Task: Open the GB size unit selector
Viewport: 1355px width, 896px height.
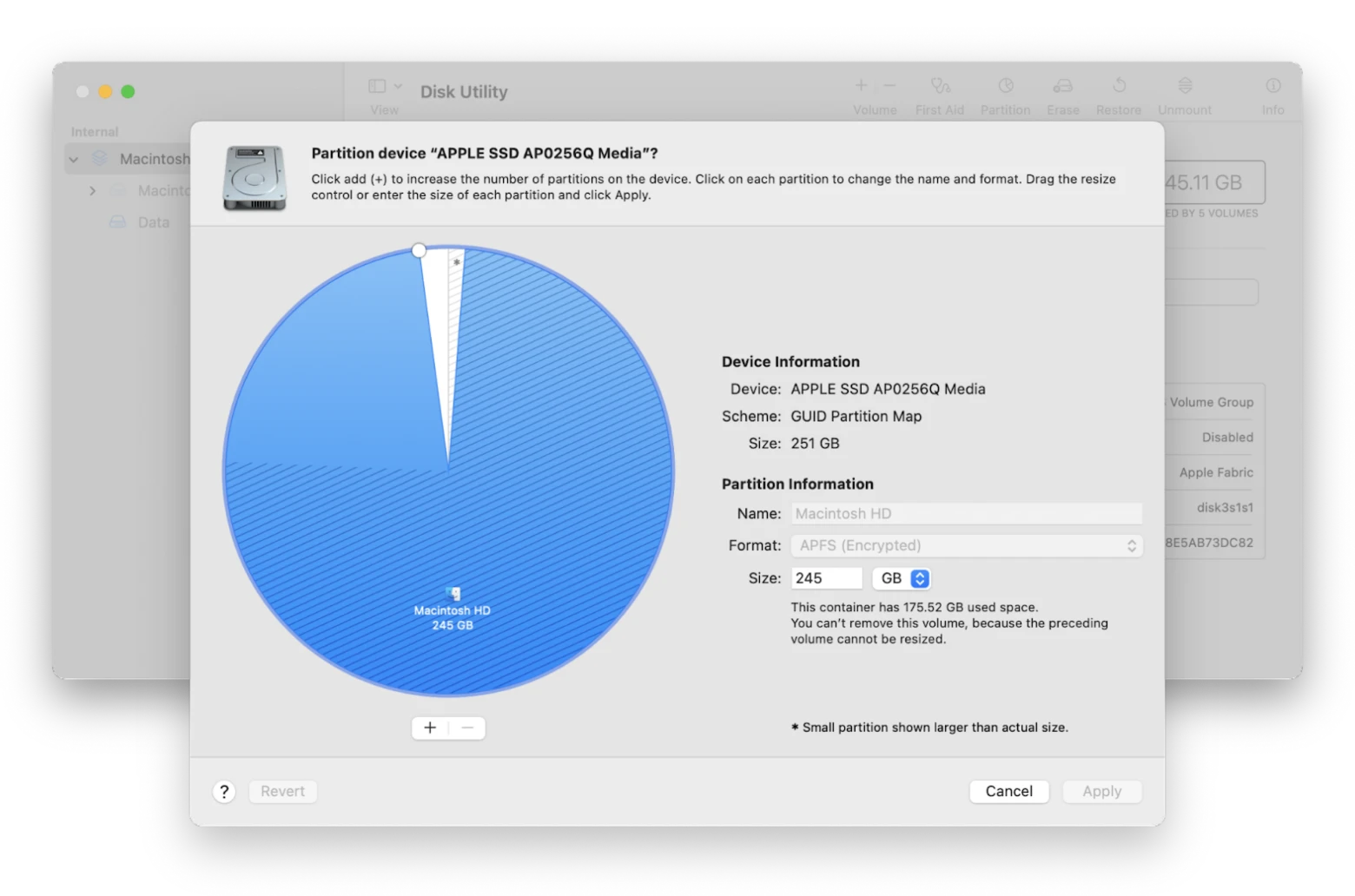Action: 902,578
